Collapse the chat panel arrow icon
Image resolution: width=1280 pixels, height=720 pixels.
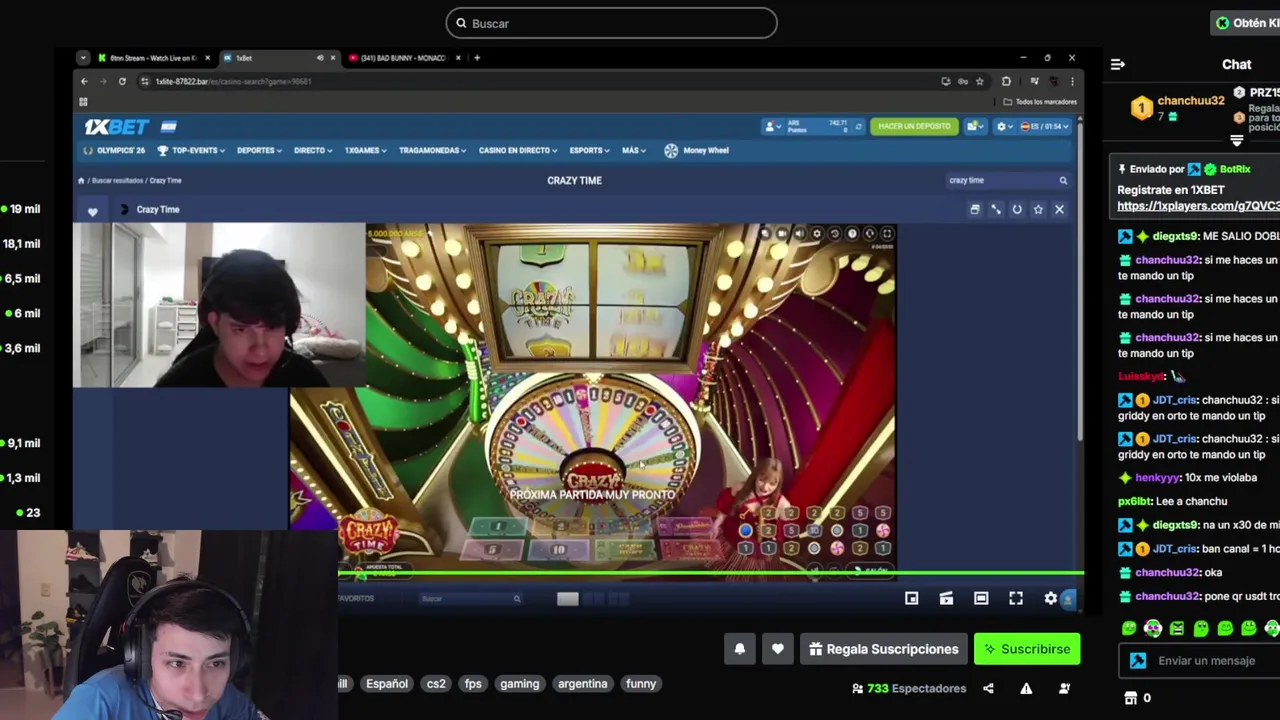coord(1118,64)
